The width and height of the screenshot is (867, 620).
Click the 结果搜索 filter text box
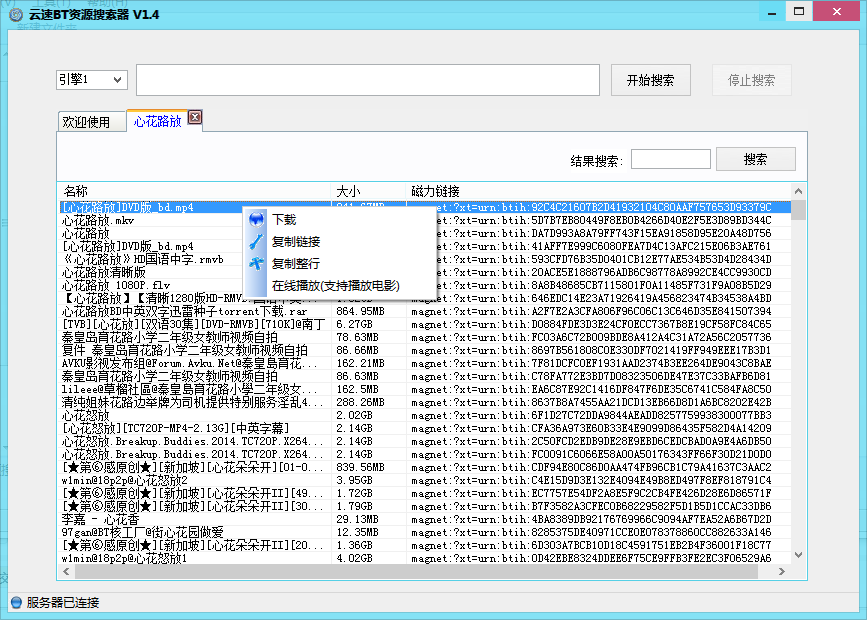pos(670,160)
